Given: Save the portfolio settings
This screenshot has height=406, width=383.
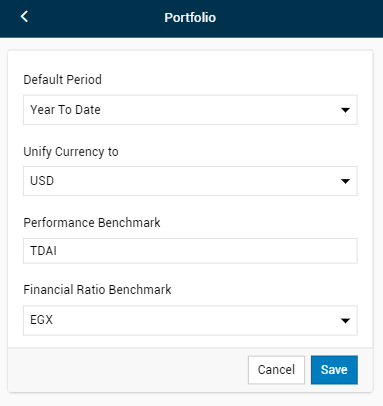Looking at the screenshot, I should (x=334, y=370).
